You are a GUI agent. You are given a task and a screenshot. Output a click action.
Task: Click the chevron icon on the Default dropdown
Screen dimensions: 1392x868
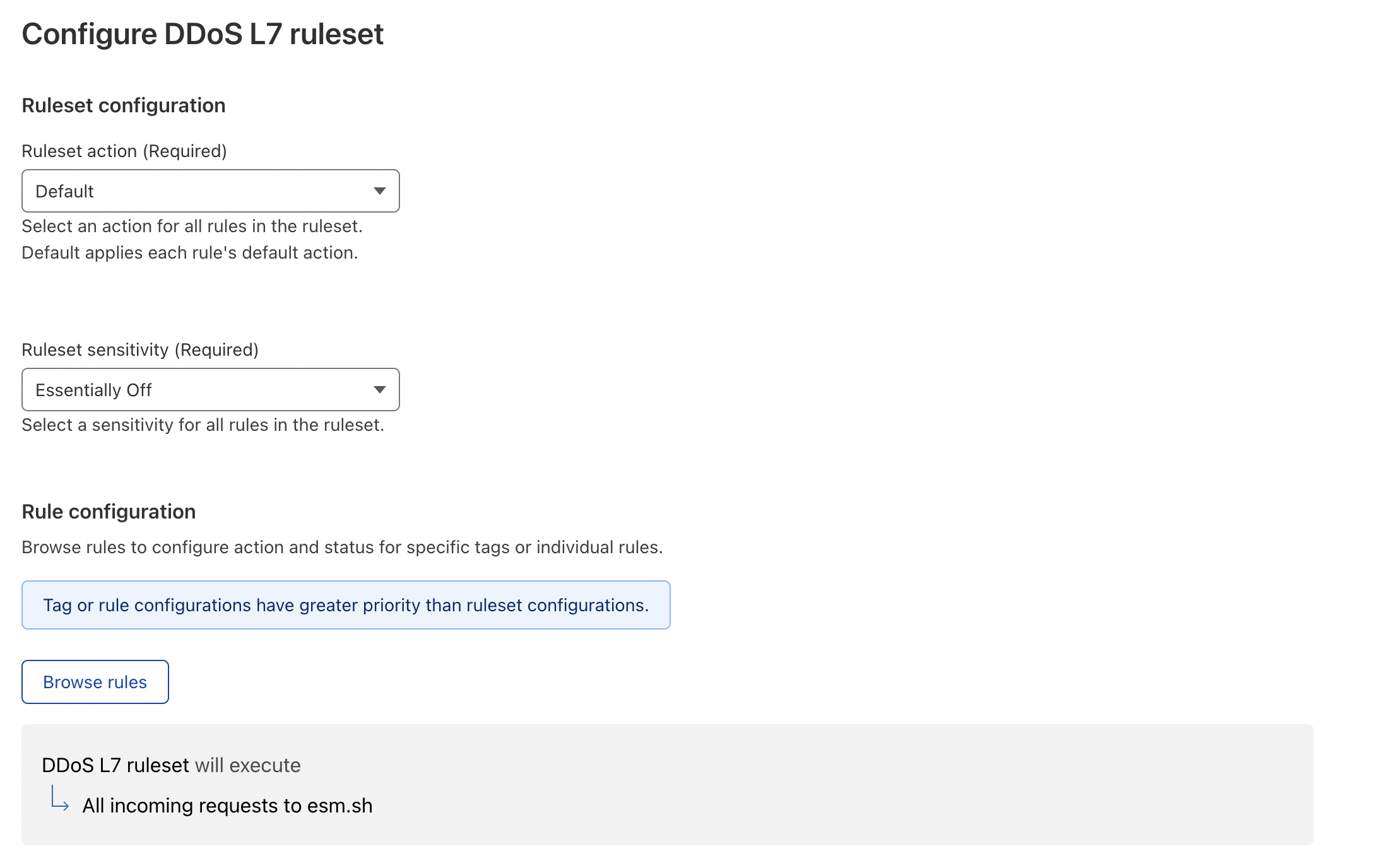point(379,191)
